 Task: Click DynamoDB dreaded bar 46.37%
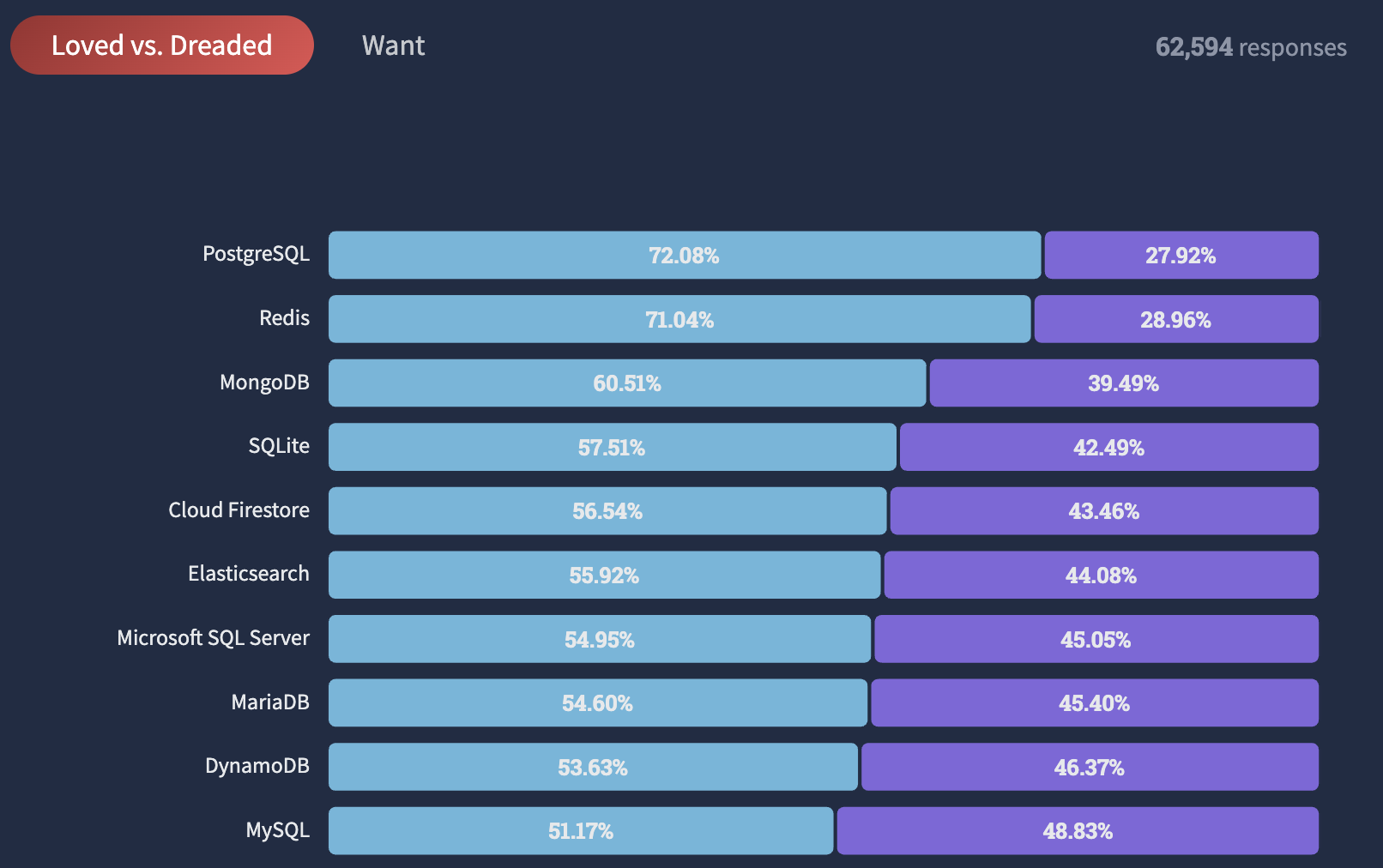pyautogui.click(x=1090, y=767)
